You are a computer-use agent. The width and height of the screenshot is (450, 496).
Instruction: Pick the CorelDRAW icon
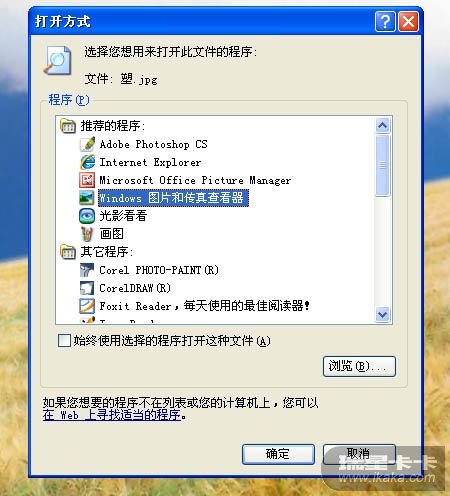87,288
